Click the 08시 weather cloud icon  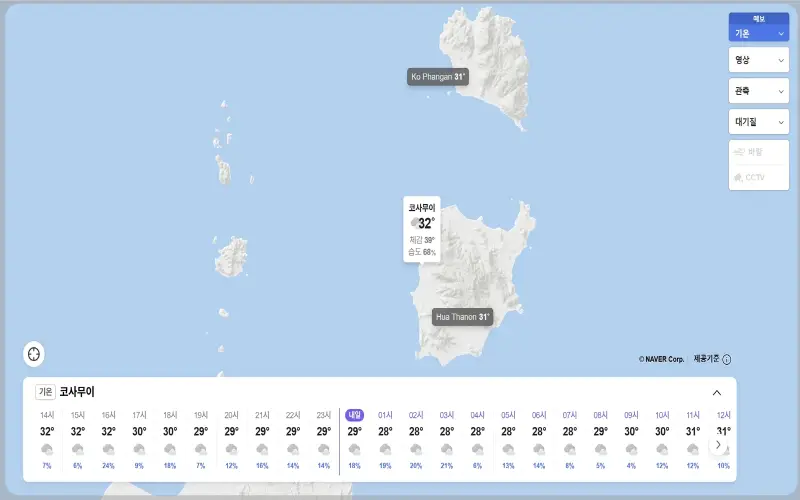[x=601, y=449]
